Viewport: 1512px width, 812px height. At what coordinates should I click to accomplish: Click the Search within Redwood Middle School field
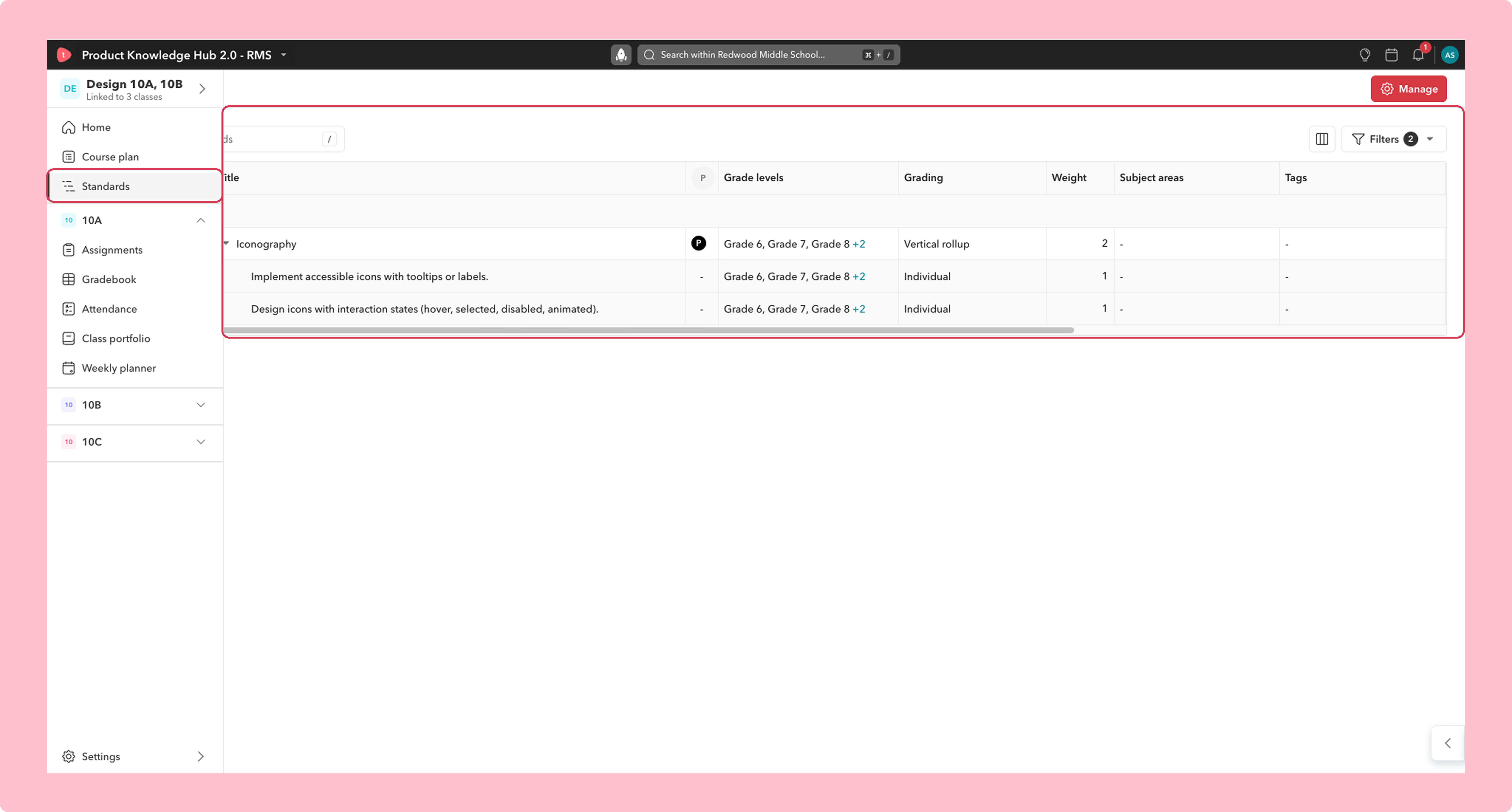pos(769,55)
